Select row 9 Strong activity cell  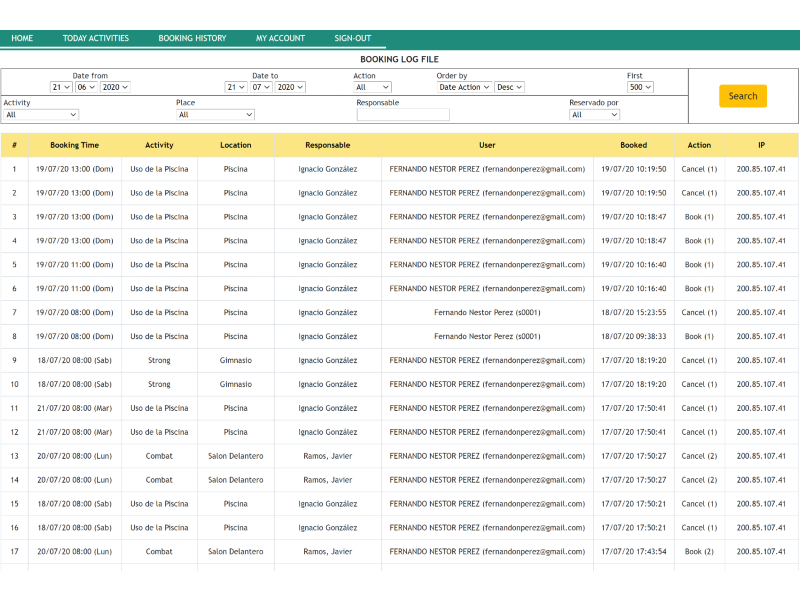coord(159,360)
